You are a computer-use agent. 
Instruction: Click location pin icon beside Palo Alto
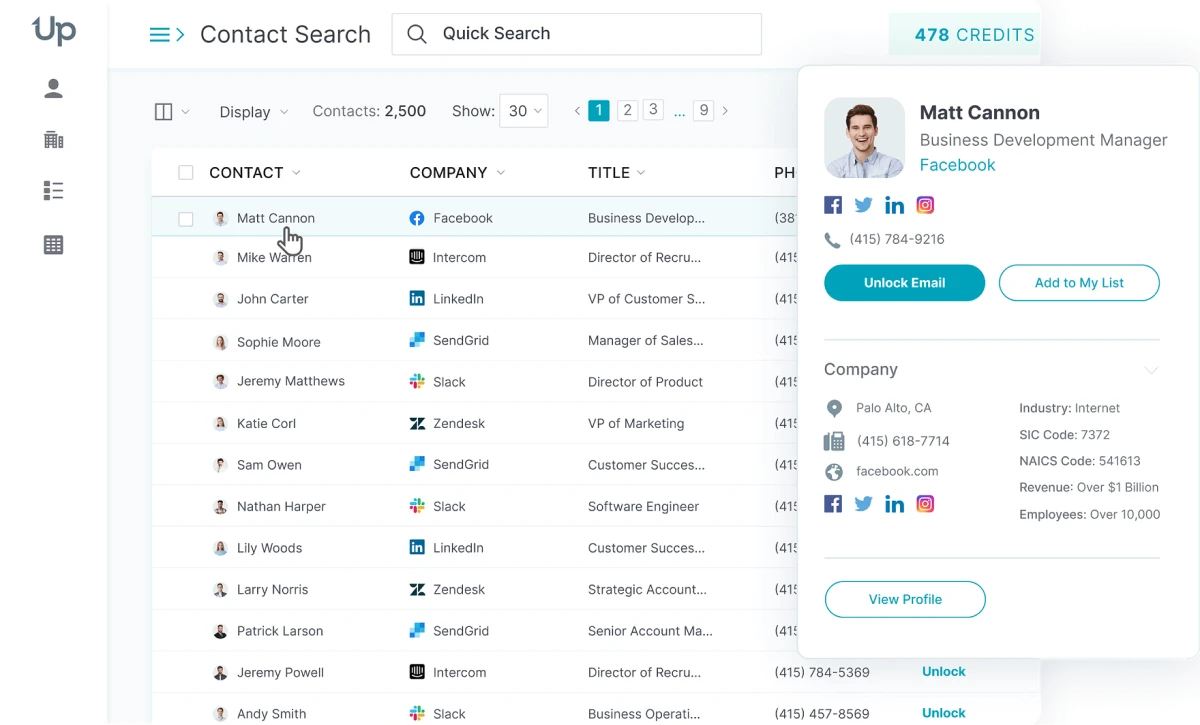(834, 408)
